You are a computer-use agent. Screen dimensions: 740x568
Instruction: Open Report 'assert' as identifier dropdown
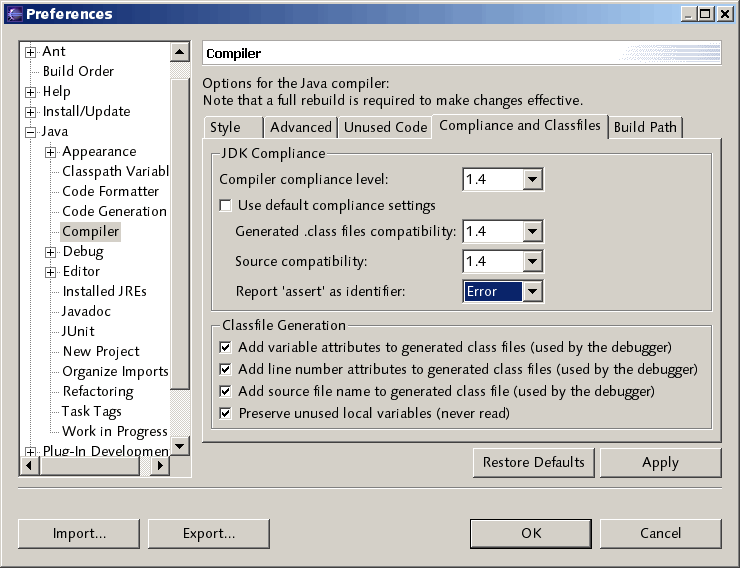coord(533,292)
